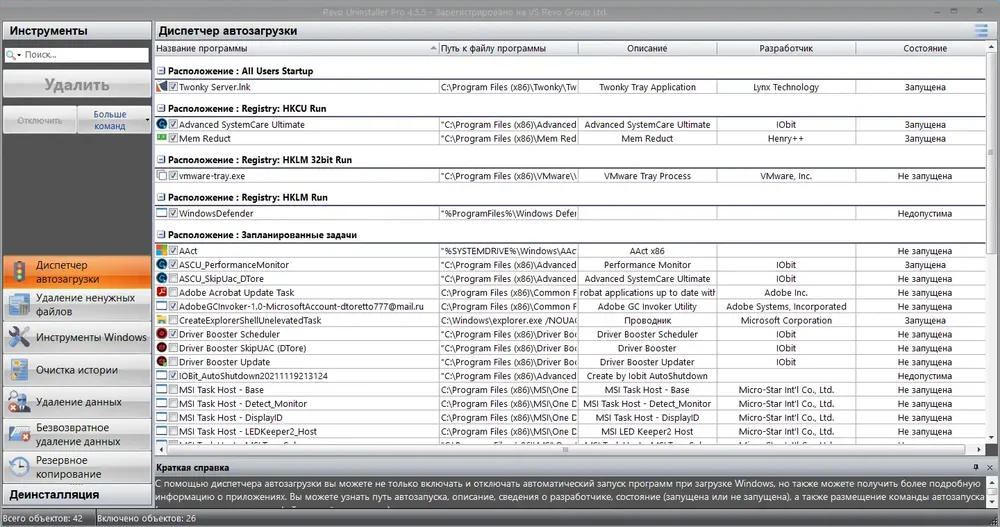This screenshot has width=1000, height=527.
Task: Open Очистка истории tool
Action: click(x=77, y=369)
